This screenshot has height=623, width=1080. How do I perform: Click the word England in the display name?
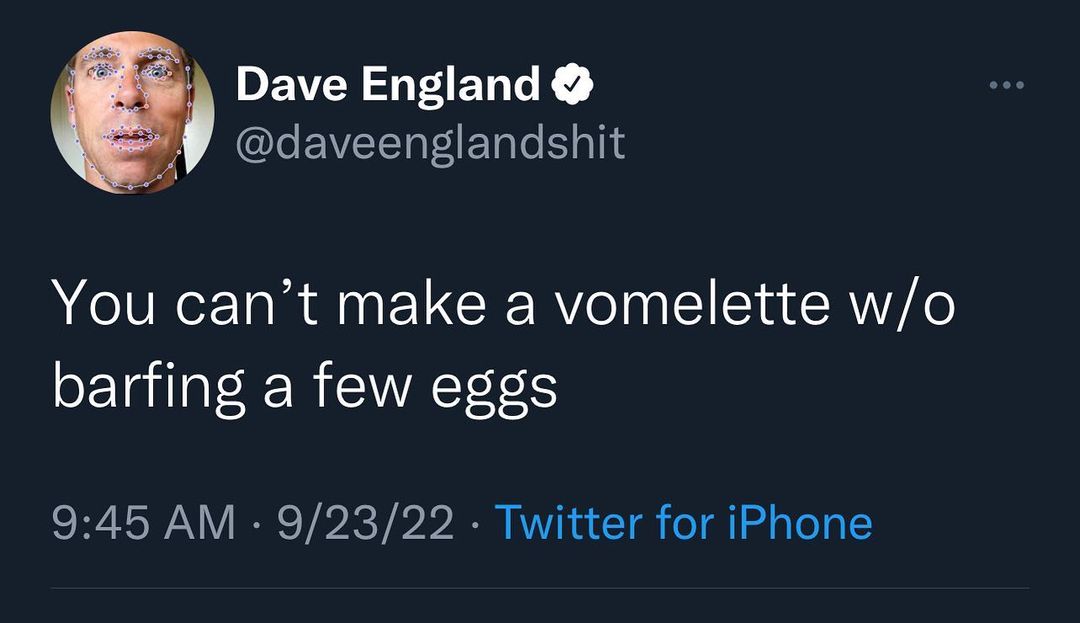(450, 87)
